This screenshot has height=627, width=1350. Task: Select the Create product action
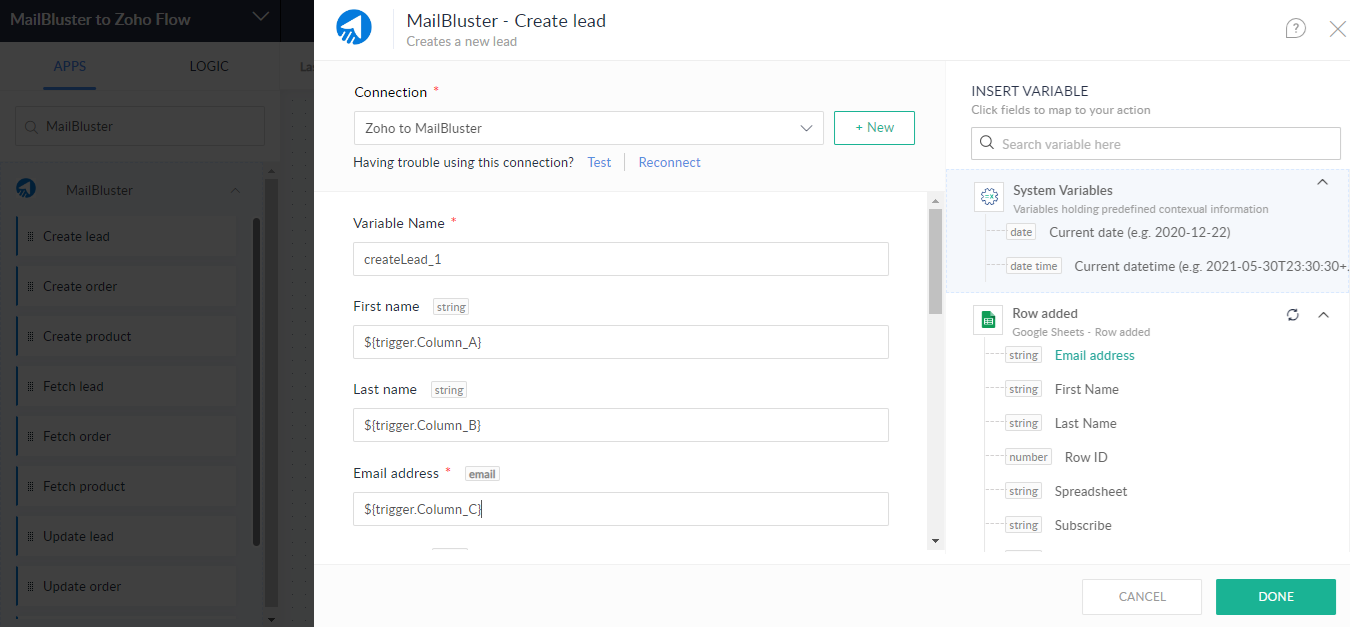click(x=127, y=337)
